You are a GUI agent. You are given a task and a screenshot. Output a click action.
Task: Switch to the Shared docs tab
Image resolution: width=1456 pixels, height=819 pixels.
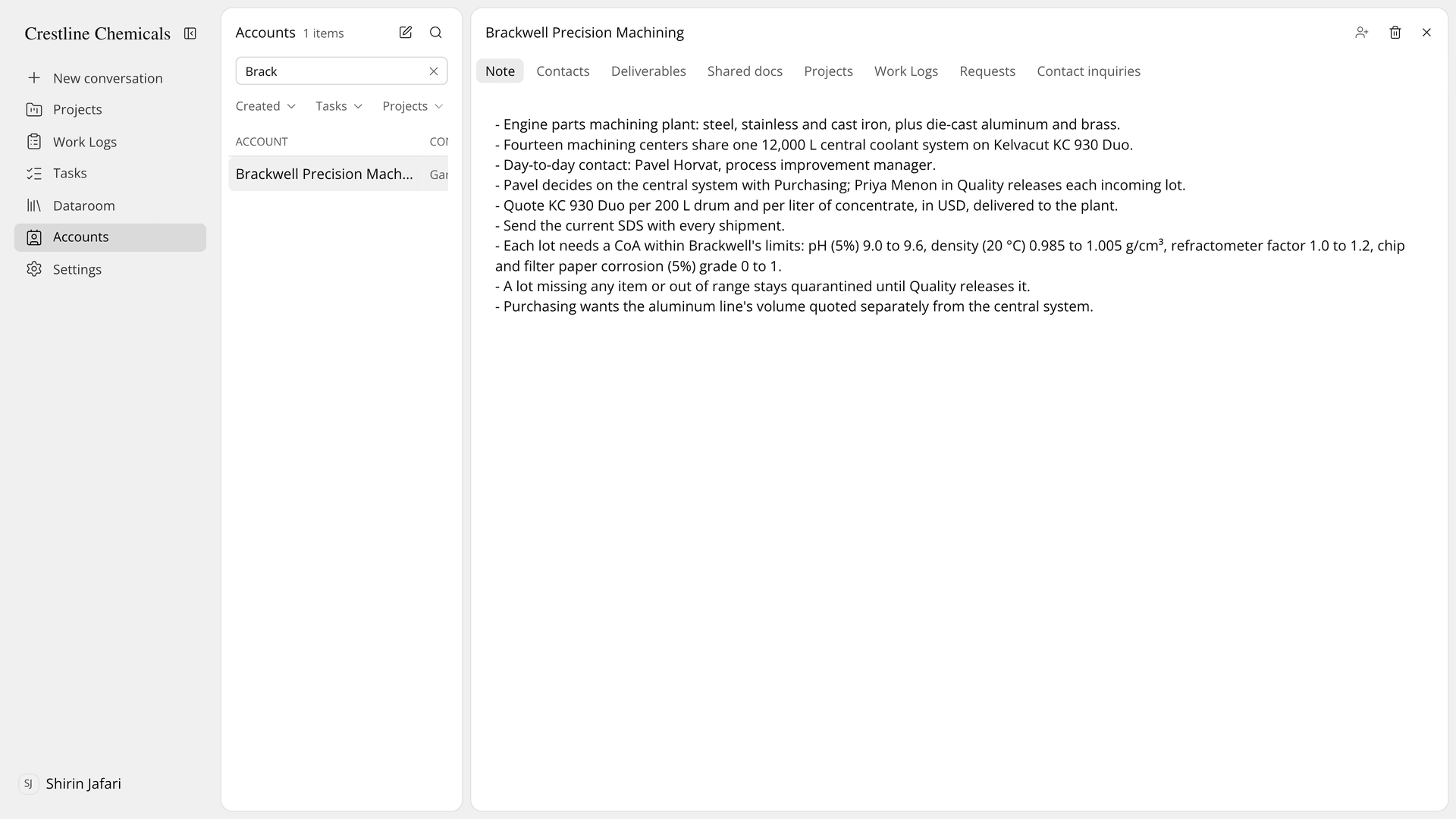pyautogui.click(x=745, y=71)
